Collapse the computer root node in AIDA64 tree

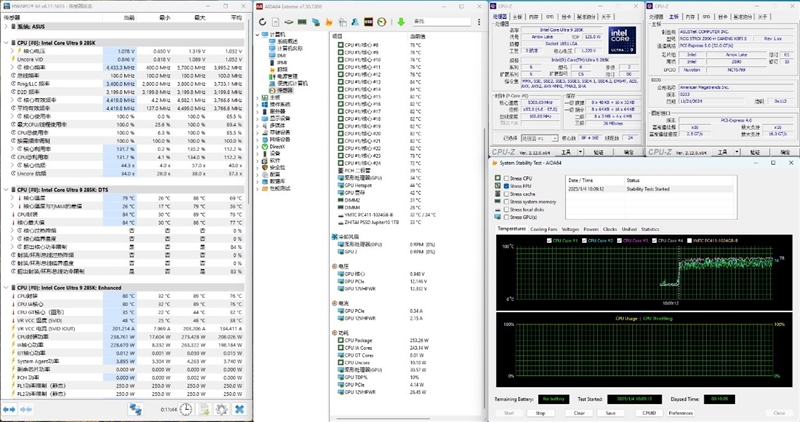tap(258, 34)
